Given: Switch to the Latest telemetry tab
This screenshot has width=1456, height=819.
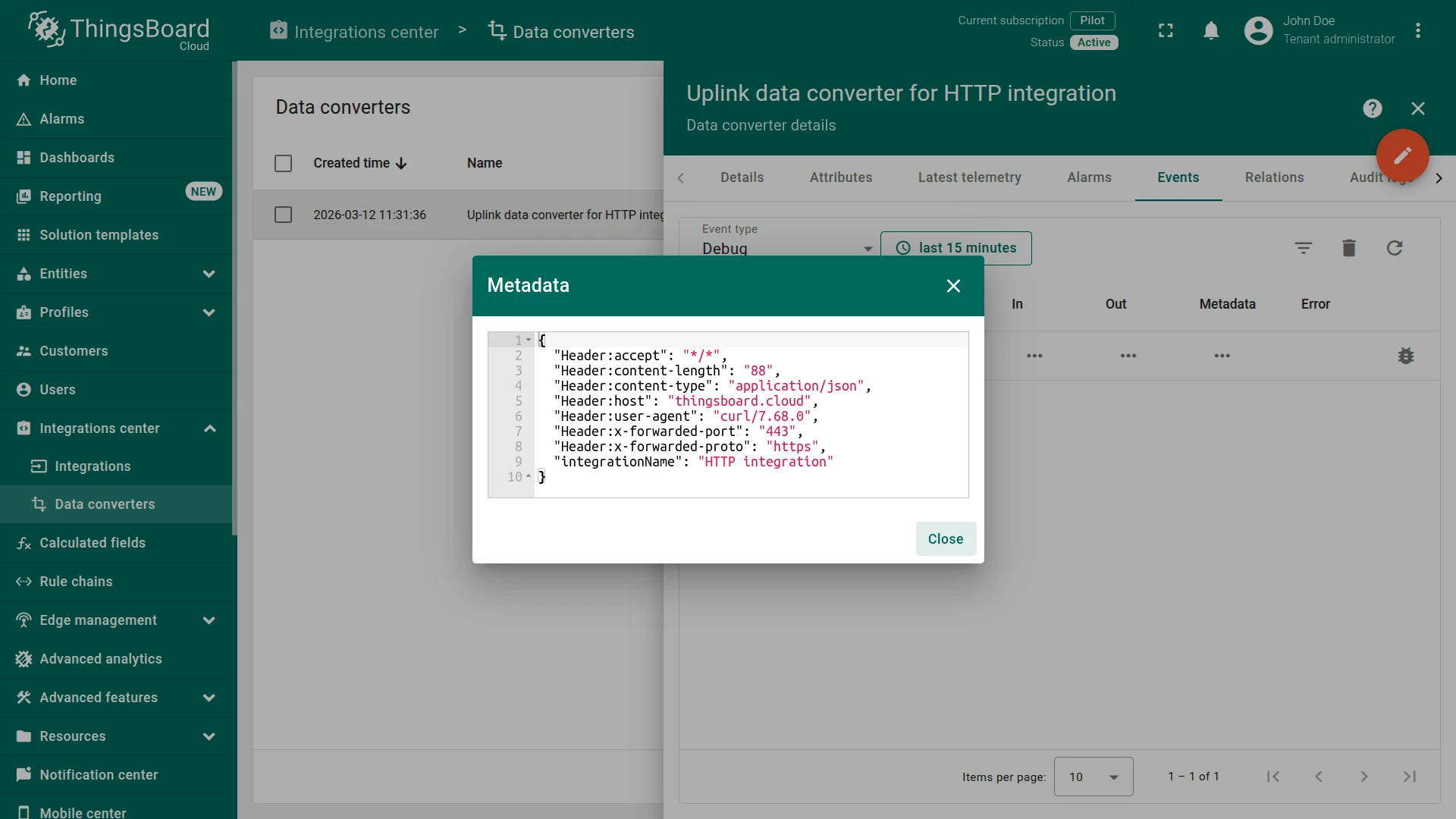Looking at the screenshot, I should (x=969, y=177).
